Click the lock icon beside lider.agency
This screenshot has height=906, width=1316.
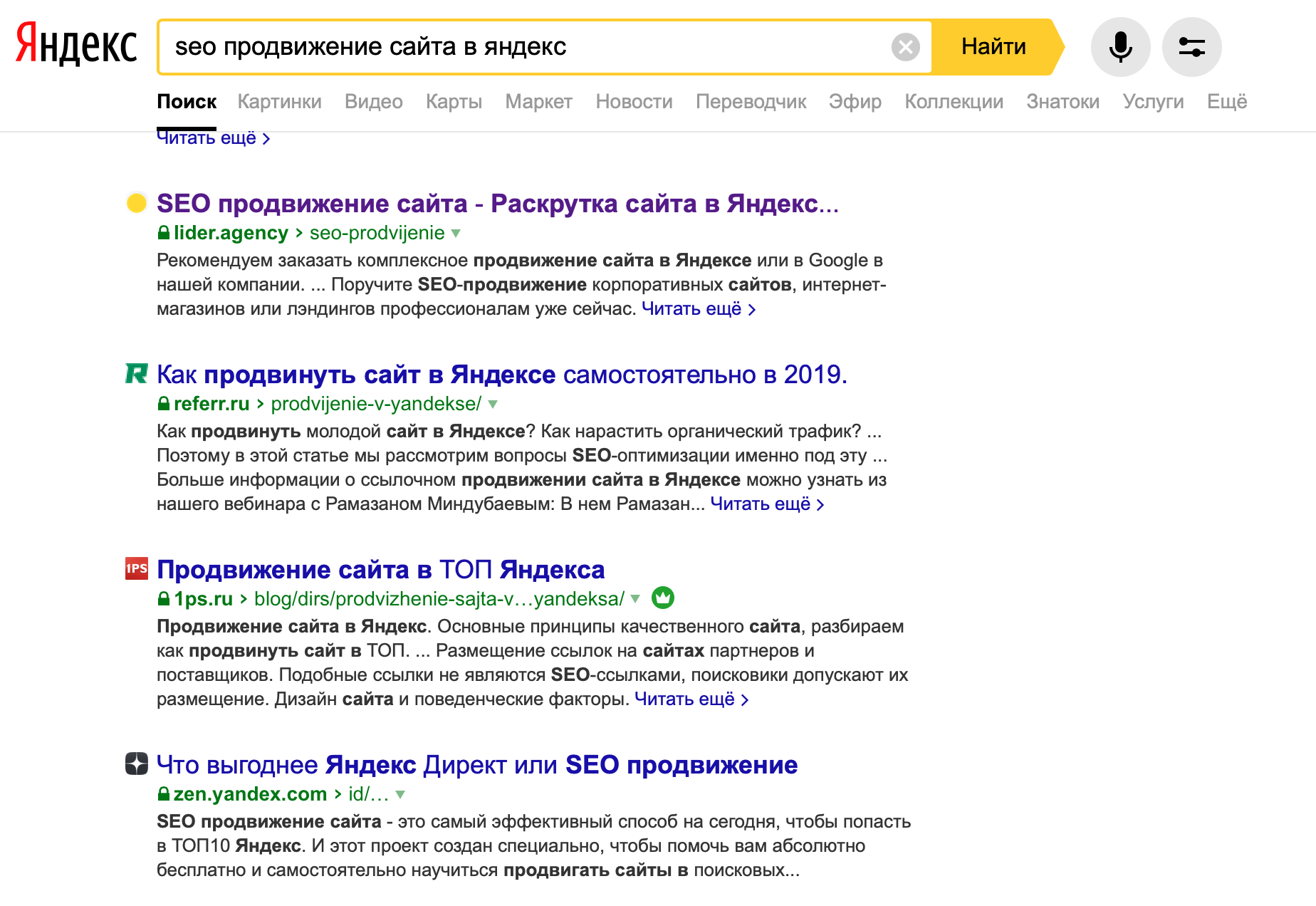163,232
